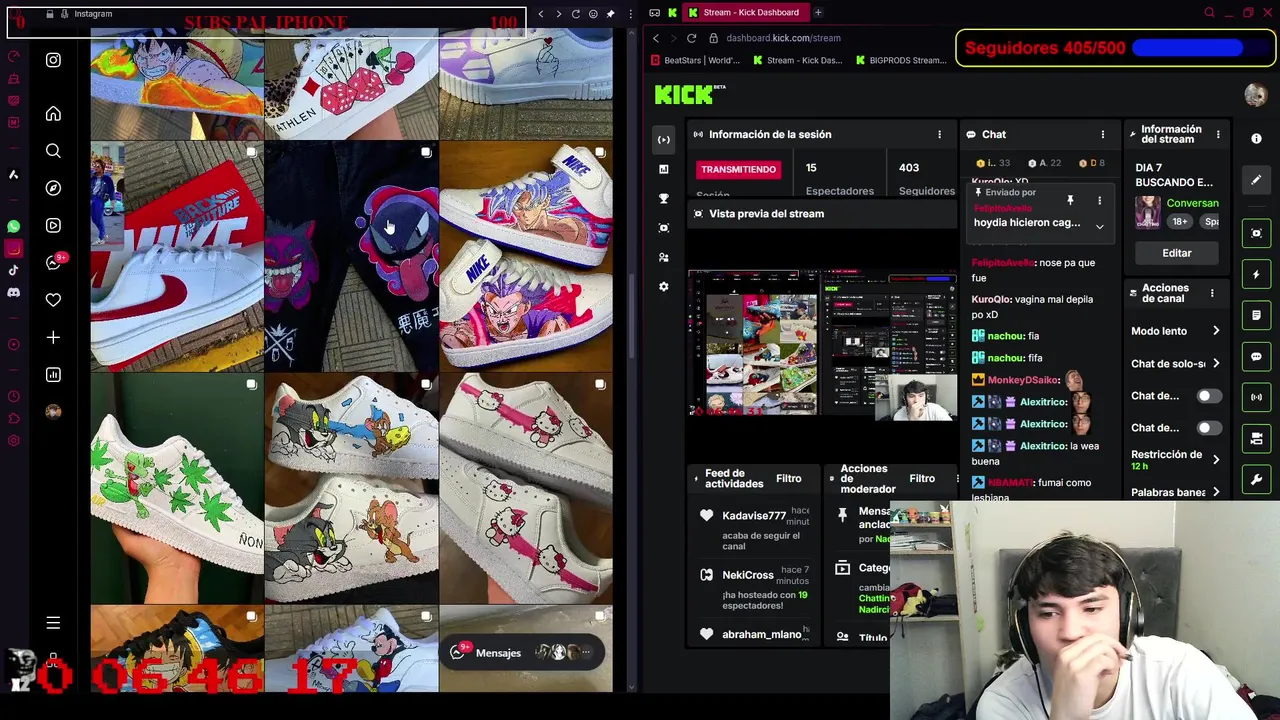Click dashboard.kick.com address bar
This screenshot has width=1280, height=720.
783,38
